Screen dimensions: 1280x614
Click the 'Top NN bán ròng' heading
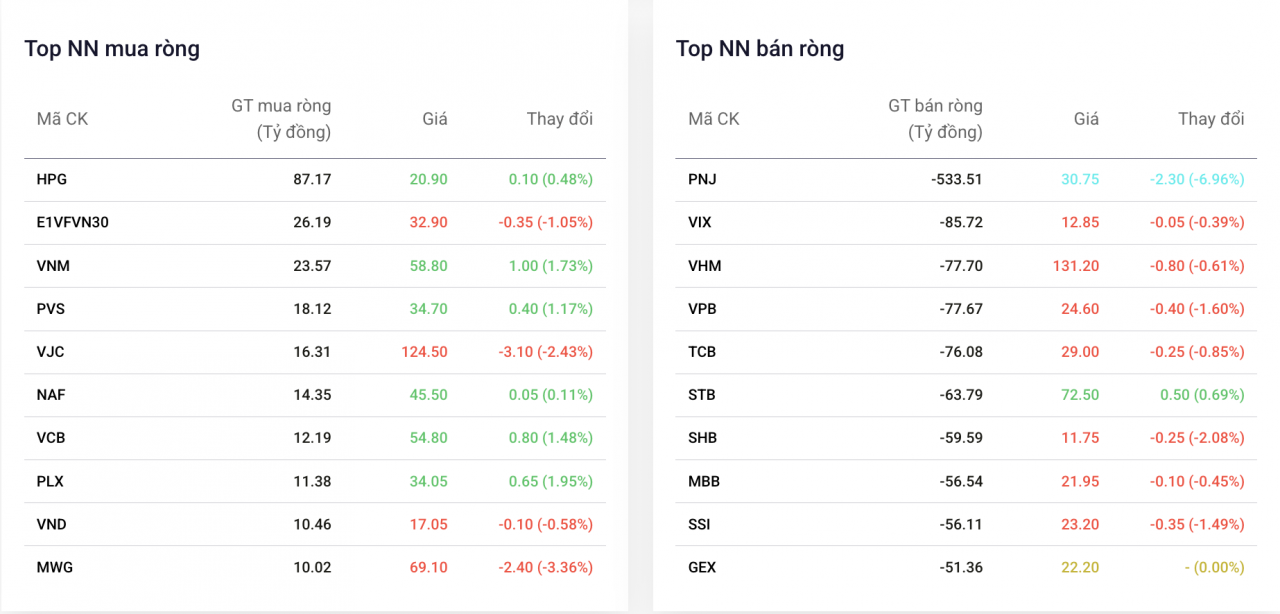tap(760, 49)
